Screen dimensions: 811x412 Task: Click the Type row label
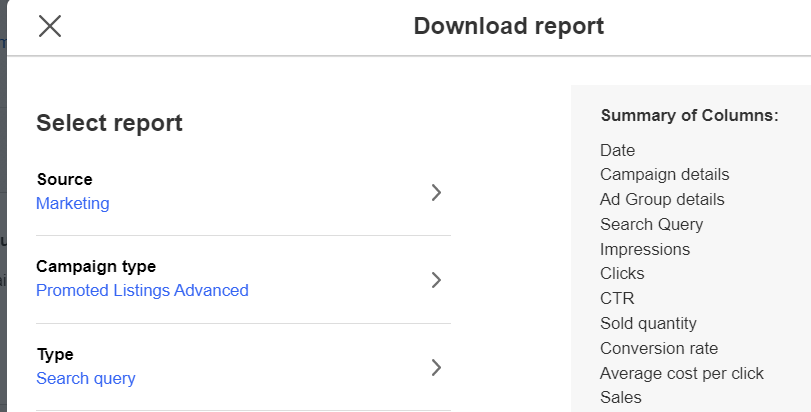[55, 354]
